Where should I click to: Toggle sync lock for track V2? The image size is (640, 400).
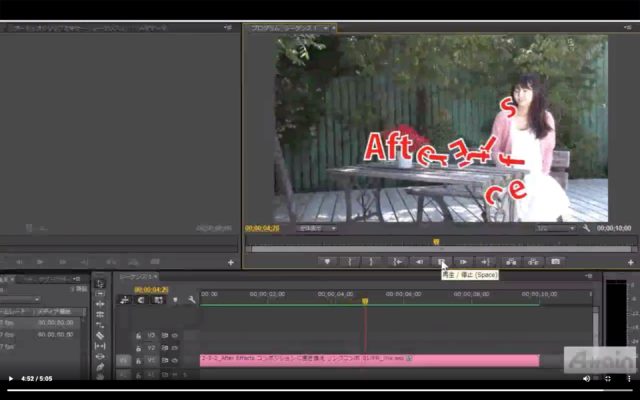(x=164, y=348)
